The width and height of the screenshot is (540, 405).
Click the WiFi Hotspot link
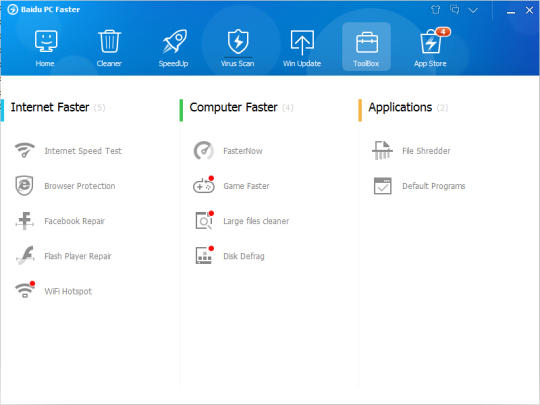click(68, 291)
